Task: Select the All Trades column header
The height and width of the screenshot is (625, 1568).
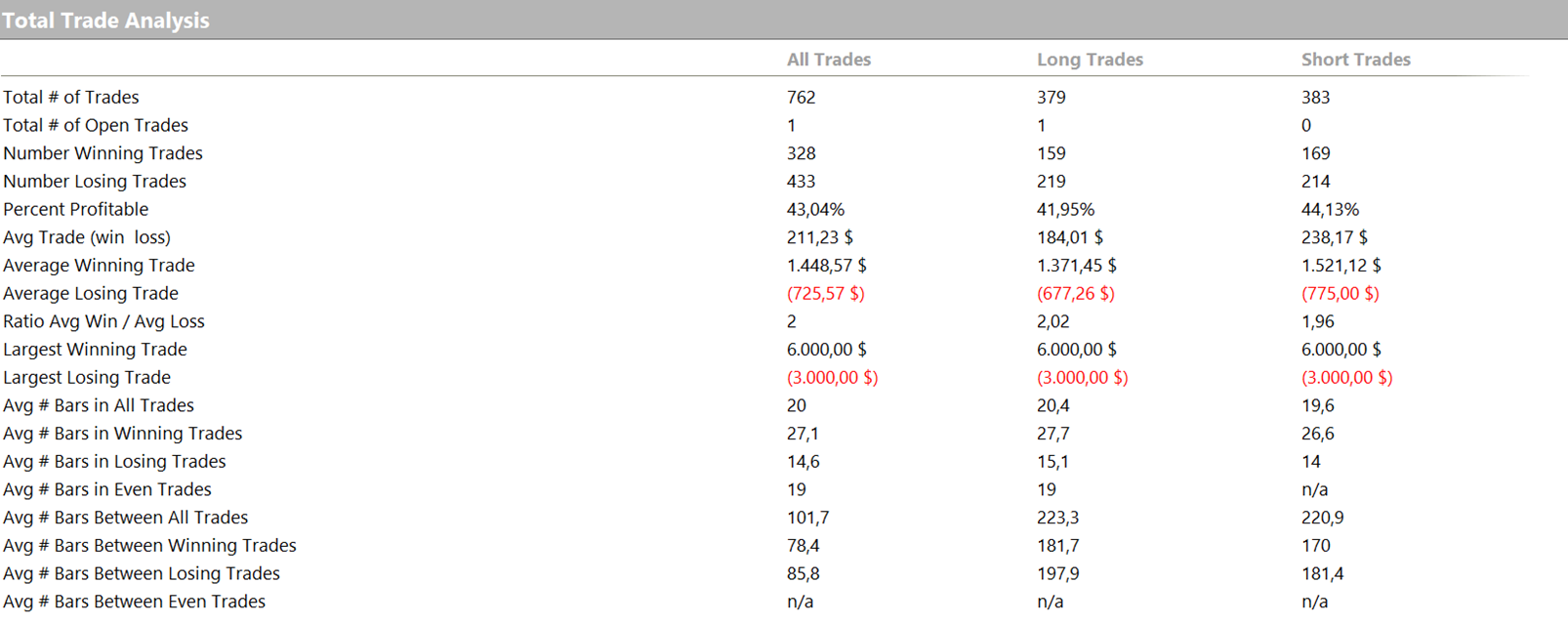Action: point(828,60)
